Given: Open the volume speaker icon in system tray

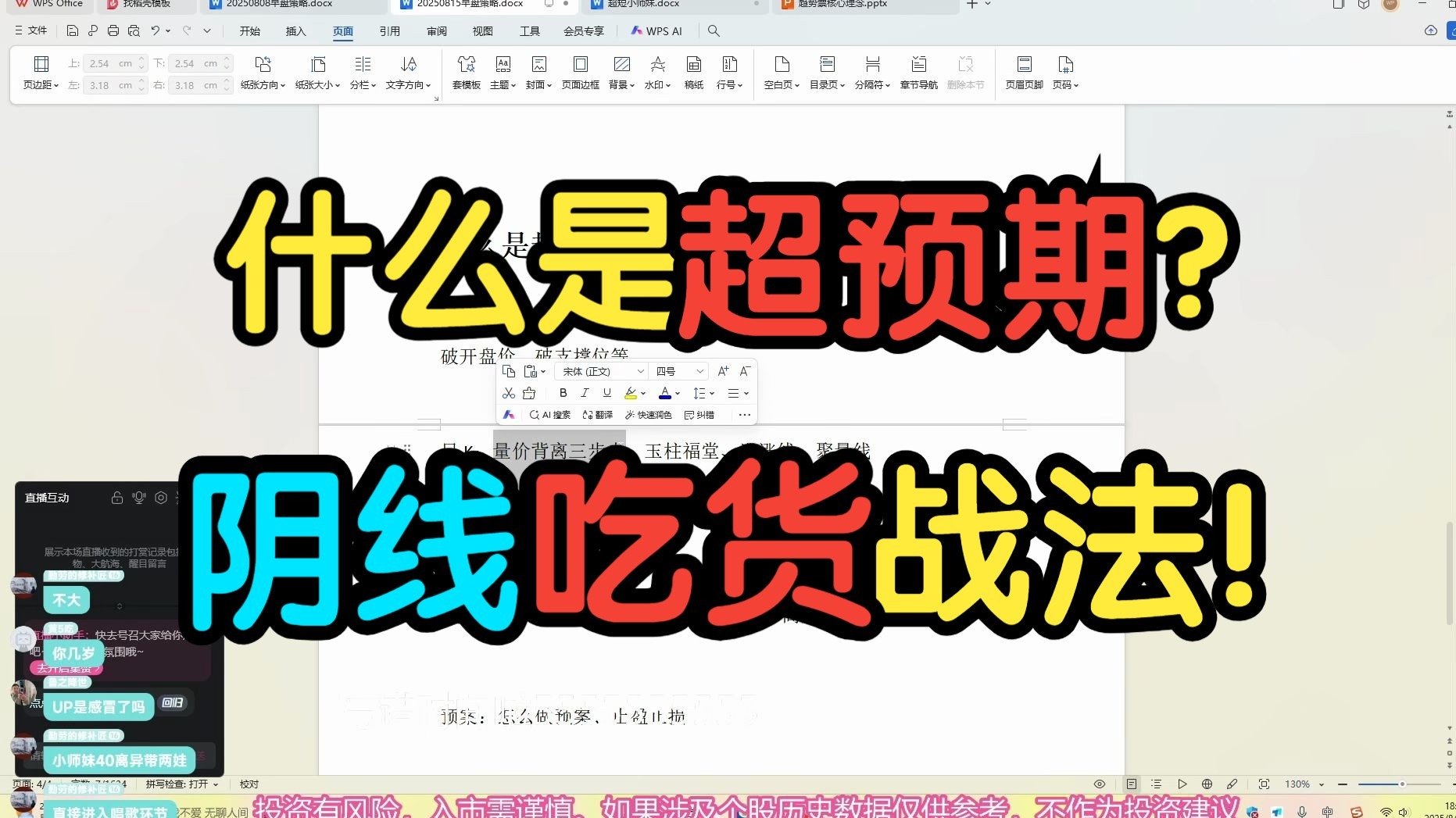Looking at the screenshot, I should (x=1404, y=812).
